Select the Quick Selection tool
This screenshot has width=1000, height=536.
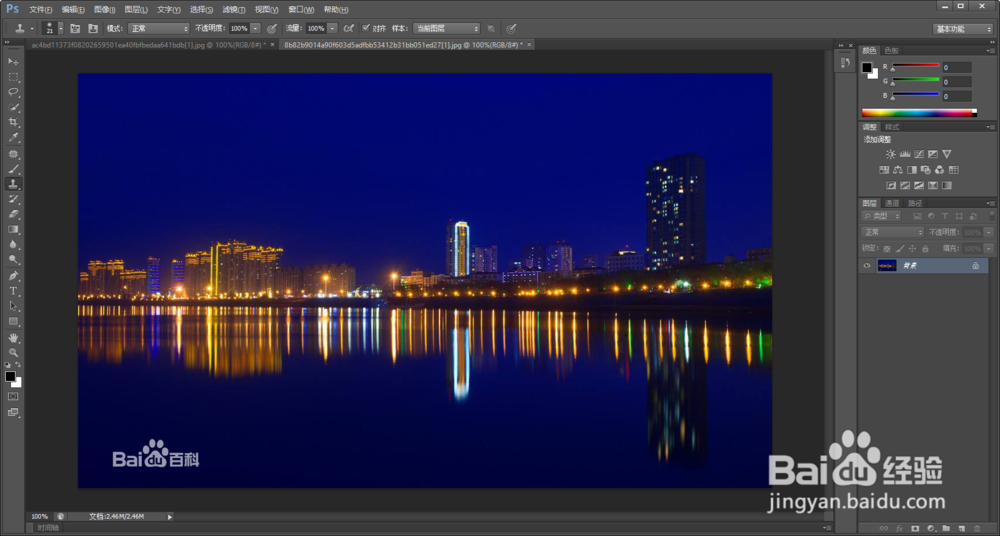[x=13, y=107]
